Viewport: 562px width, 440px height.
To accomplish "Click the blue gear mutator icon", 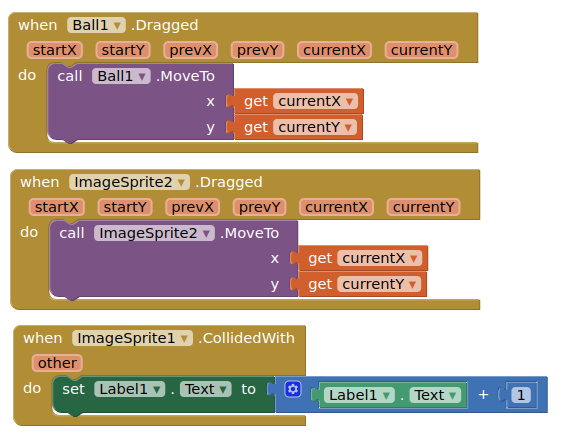I will pos(293,389).
